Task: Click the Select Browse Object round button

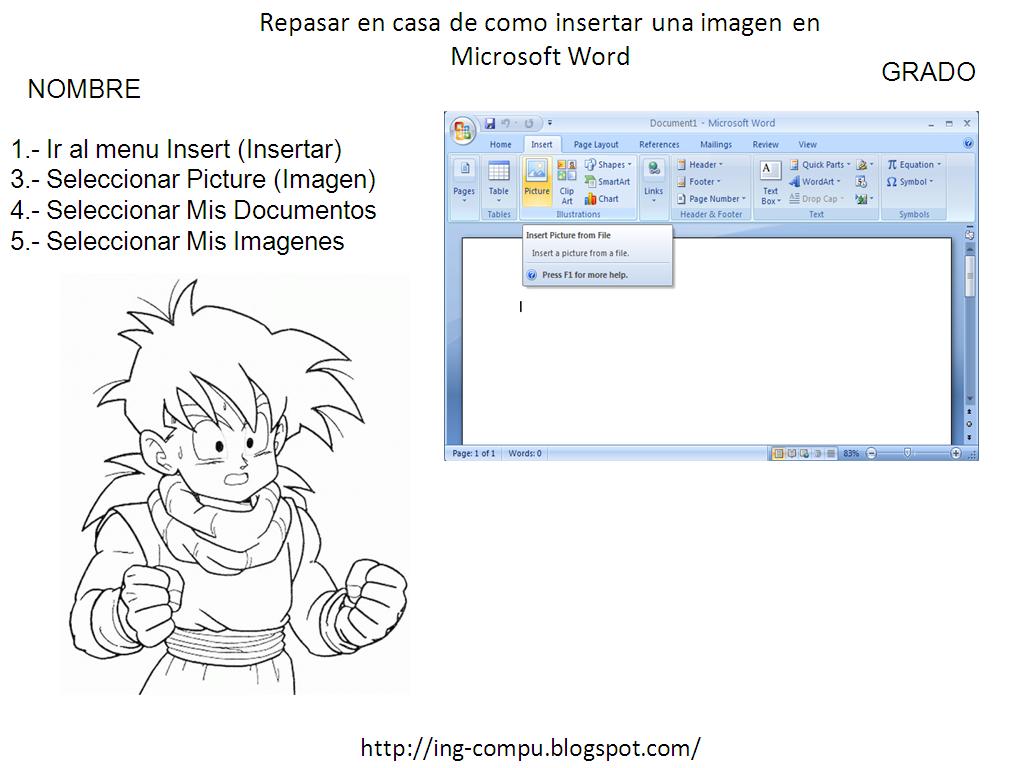Action: (970, 424)
